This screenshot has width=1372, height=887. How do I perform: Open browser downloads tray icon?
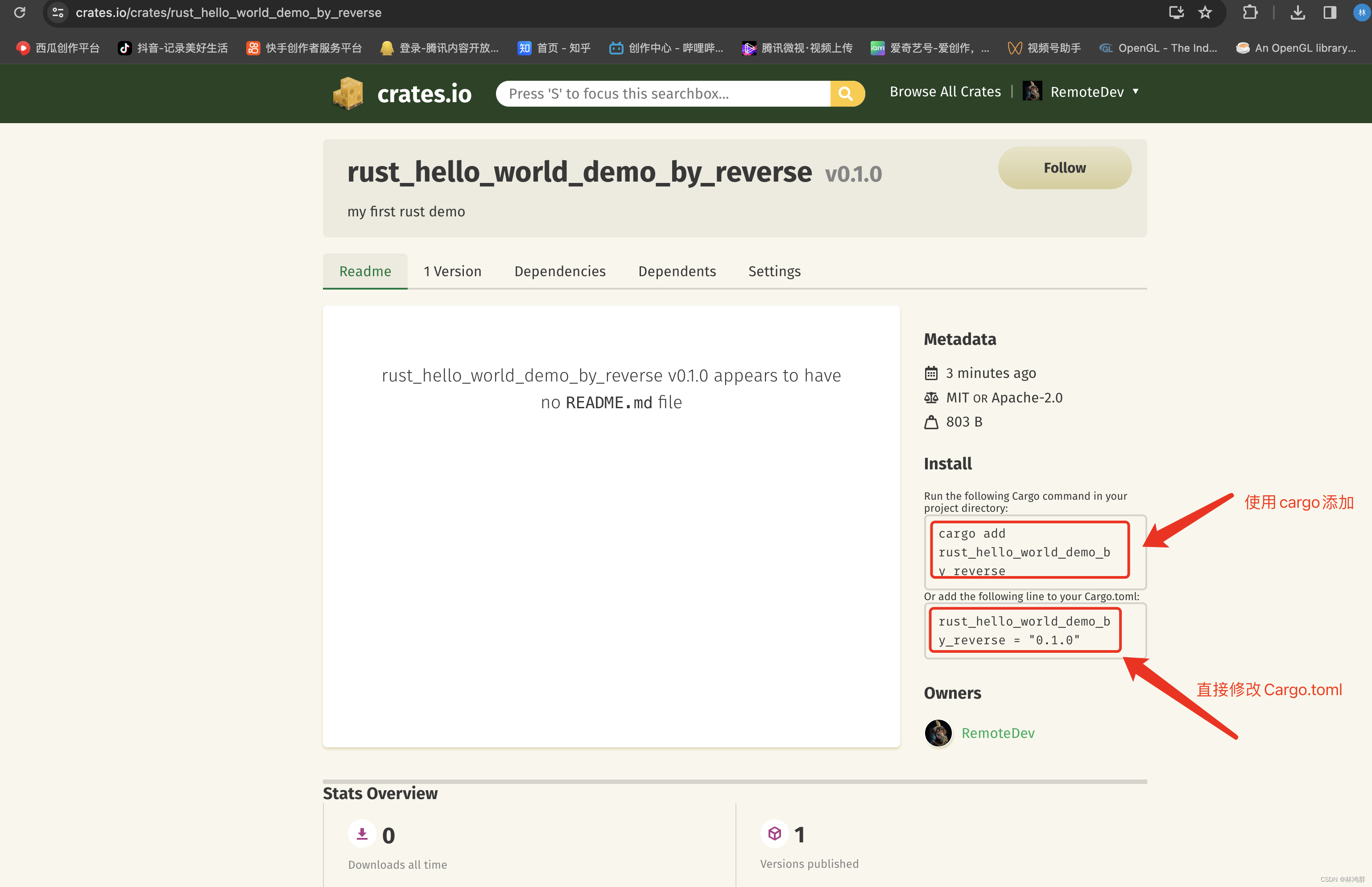pyautogui.click(x=1298, y=12)
